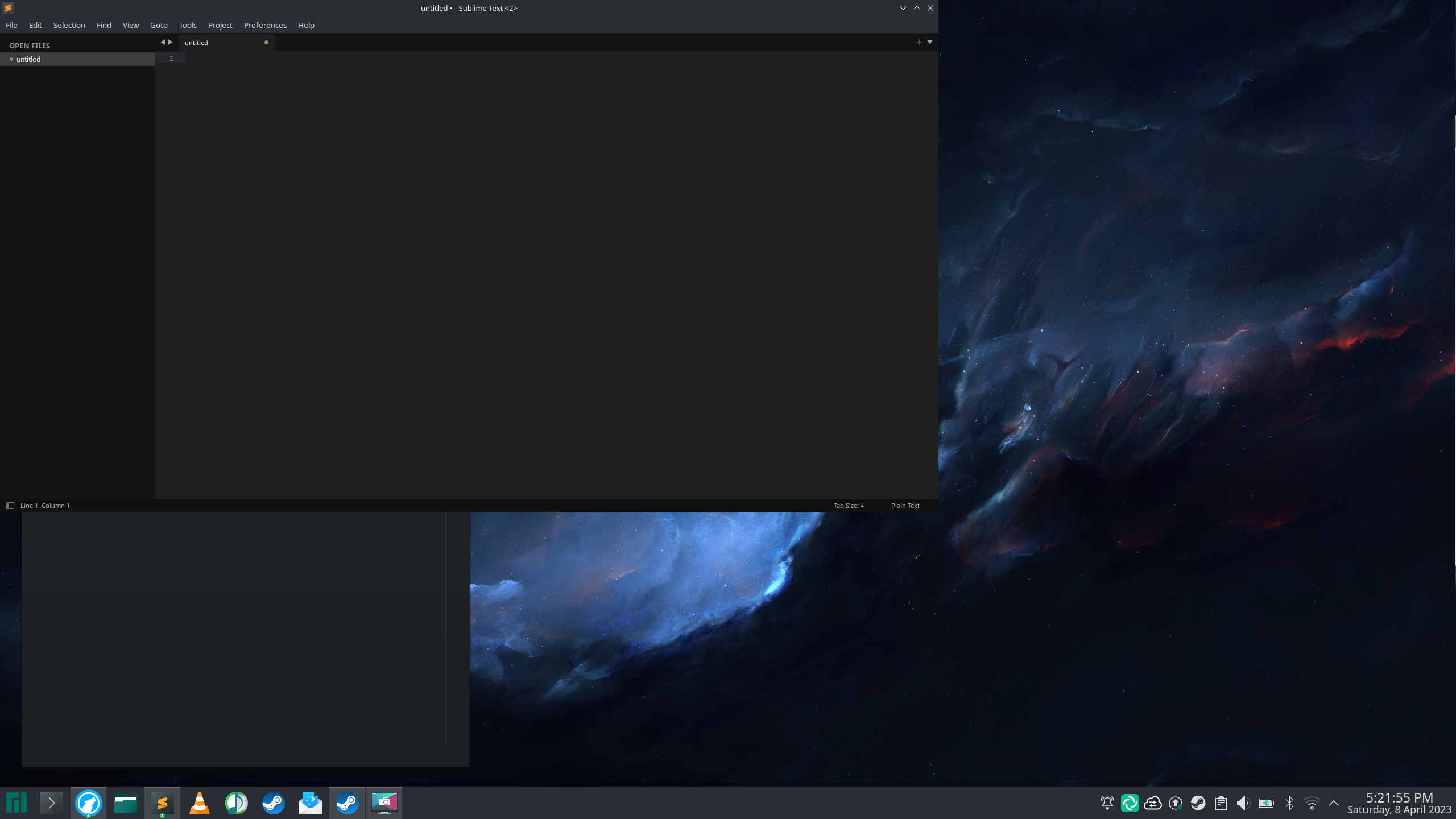1456x819 pixels.
Task: Click the clock showing 5:21:55 PM
Action: pos(1399,798)
